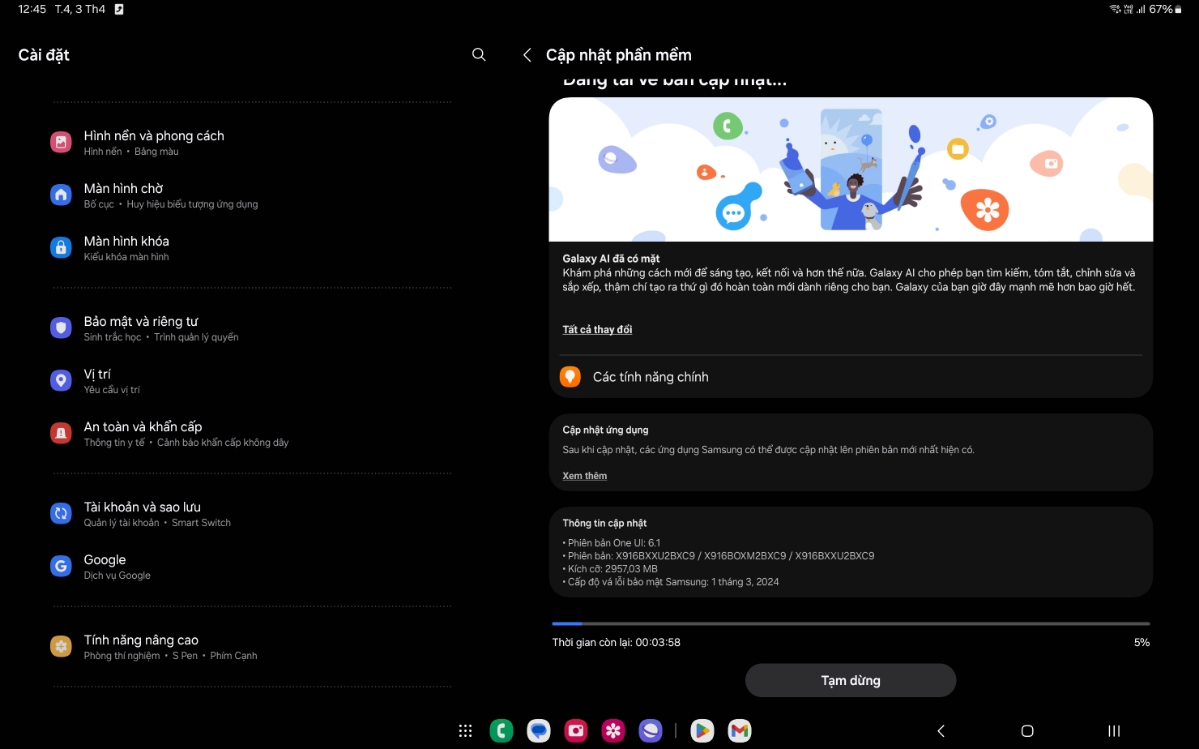Go back from Cập nhật phần mềm

[527, 55]
